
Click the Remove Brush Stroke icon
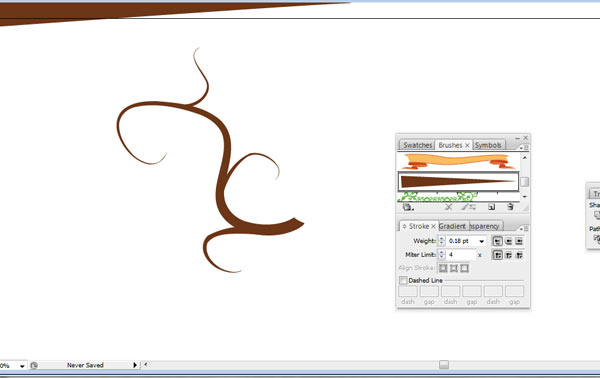click(x=449, y=207)
